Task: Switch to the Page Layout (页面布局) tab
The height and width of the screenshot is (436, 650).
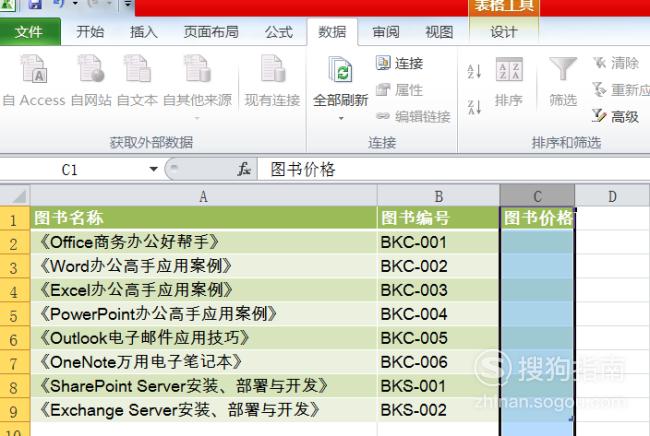Action: pos(211,31)
